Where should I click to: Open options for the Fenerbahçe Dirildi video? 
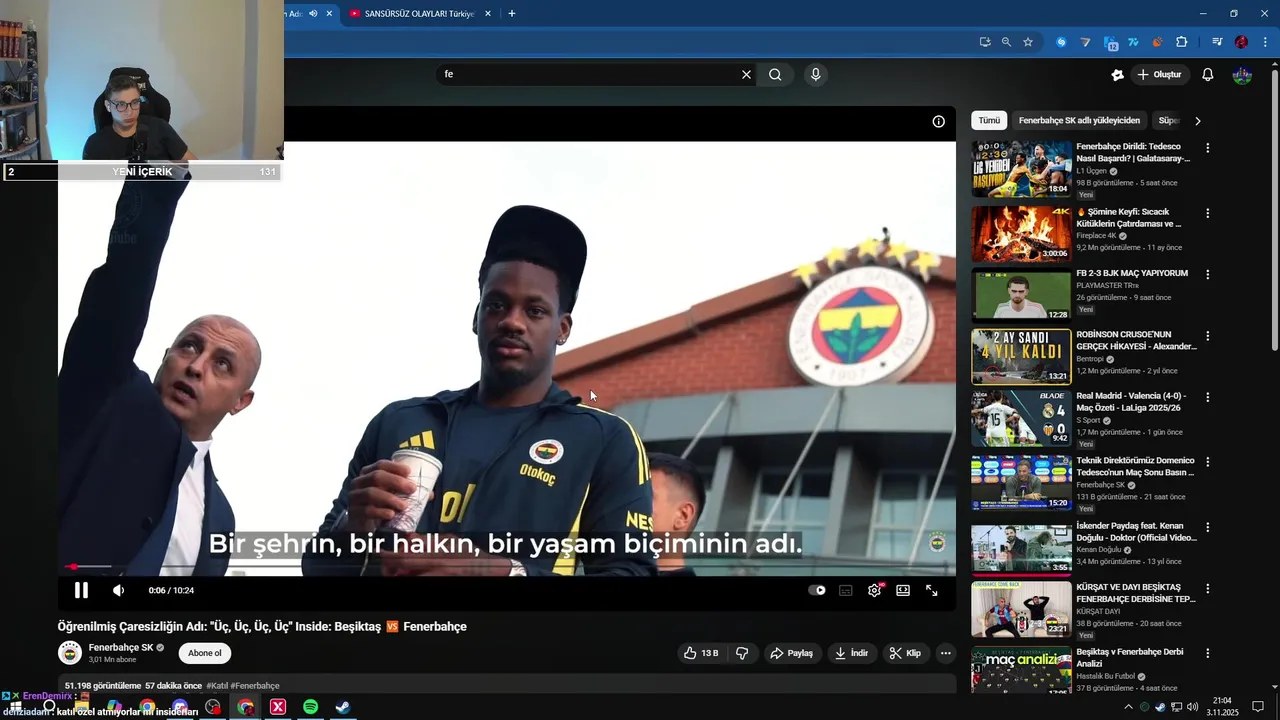pyautogui.click(x=1207, y=148)
